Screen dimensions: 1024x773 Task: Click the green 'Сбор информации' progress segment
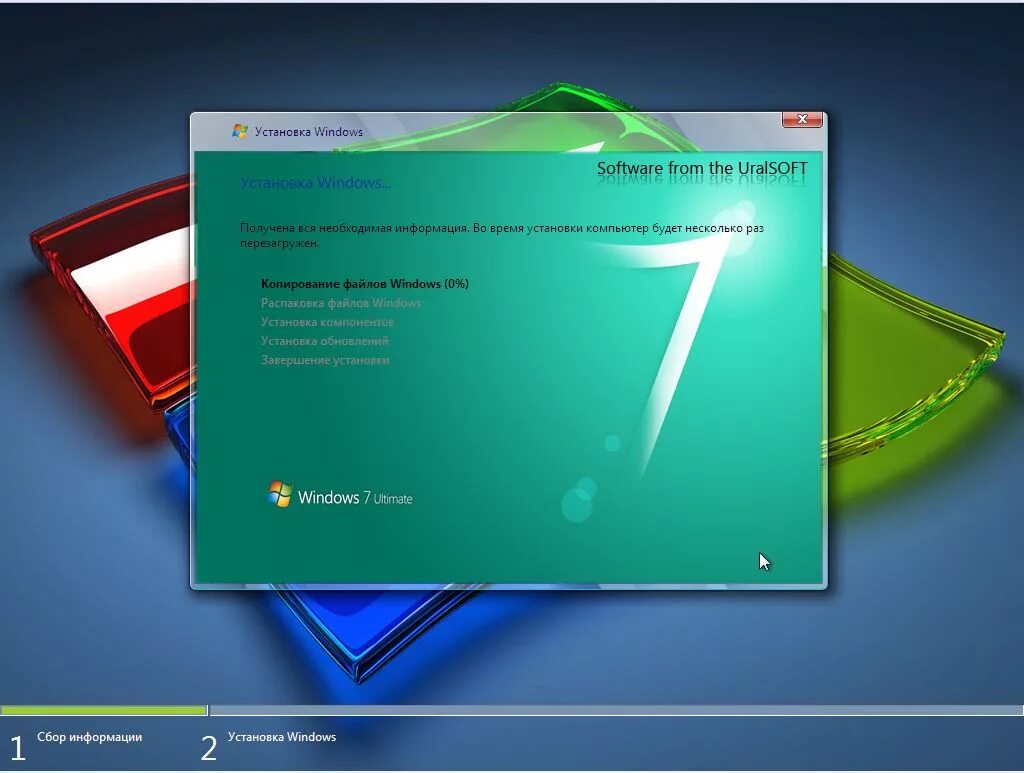[x=104, y=710]
